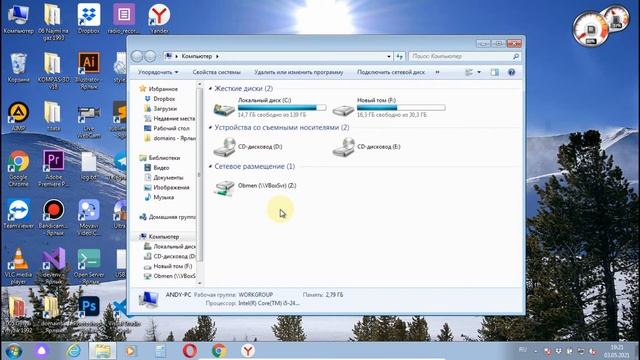
Task: Click Подключить сетевой диск button
Action: [391, 72]
